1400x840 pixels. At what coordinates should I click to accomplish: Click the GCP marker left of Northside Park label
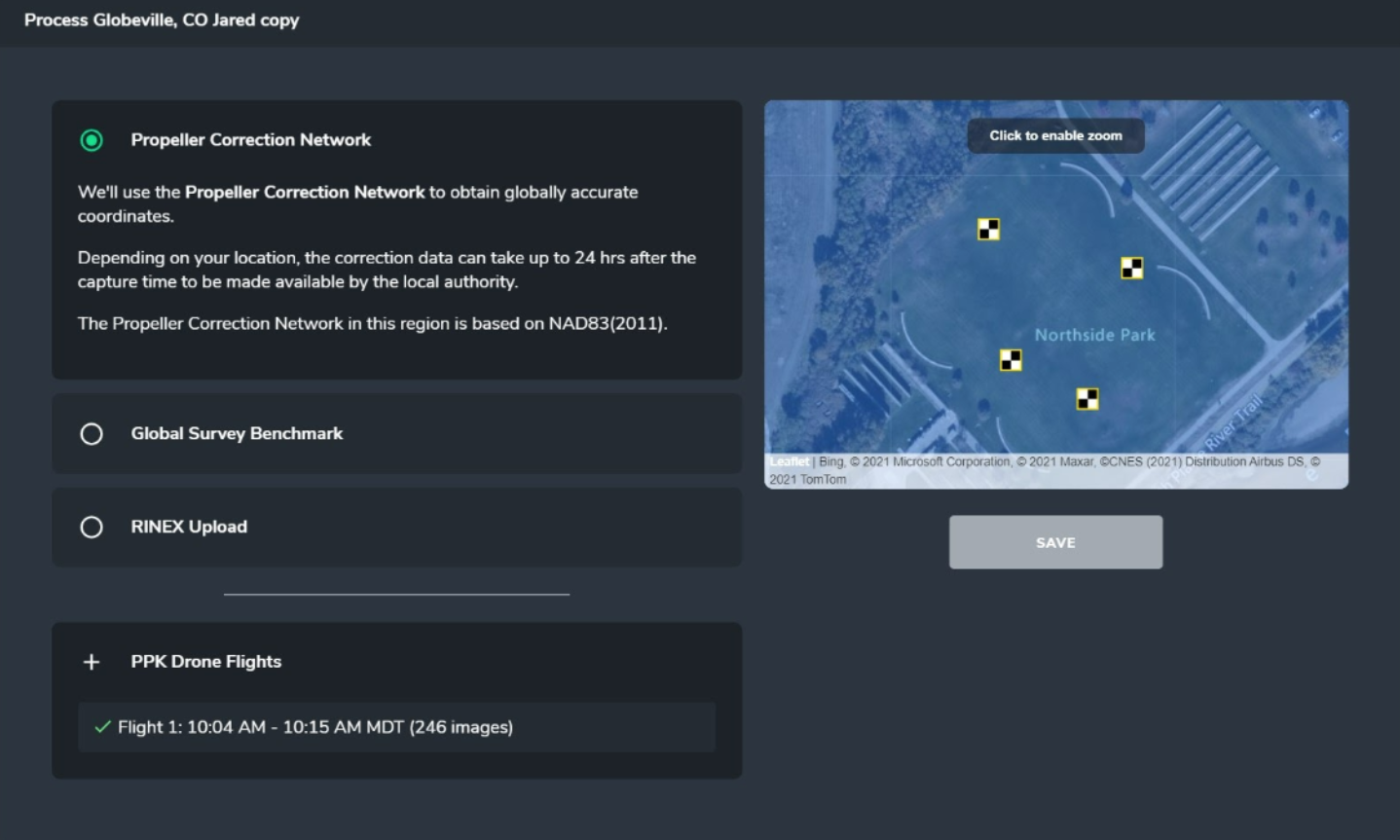(1010, 359)
